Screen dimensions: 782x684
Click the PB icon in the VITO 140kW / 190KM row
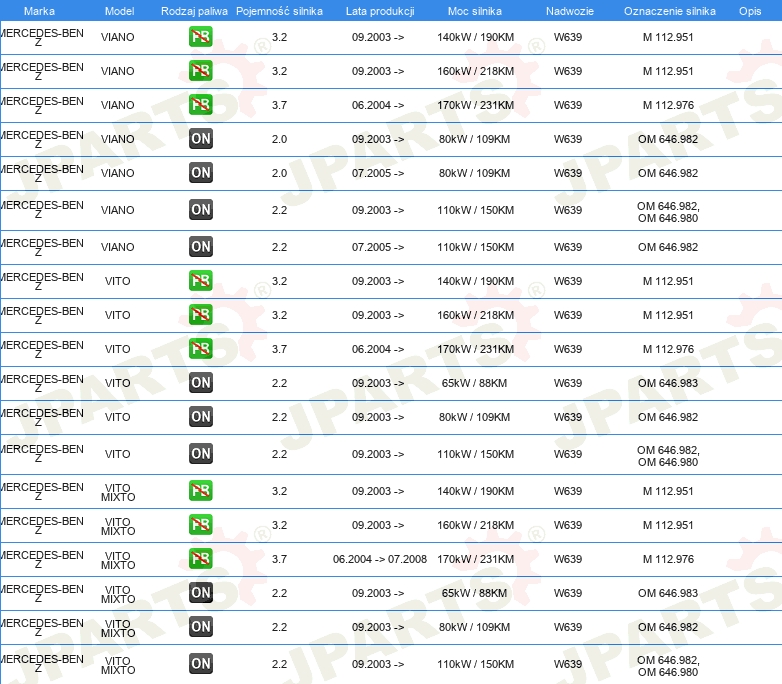(200, 281)
